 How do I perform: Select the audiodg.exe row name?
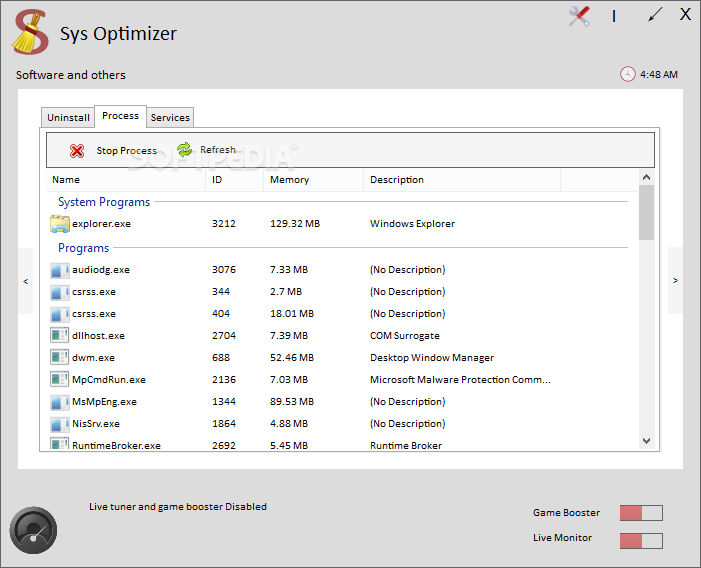pos(101,270)
